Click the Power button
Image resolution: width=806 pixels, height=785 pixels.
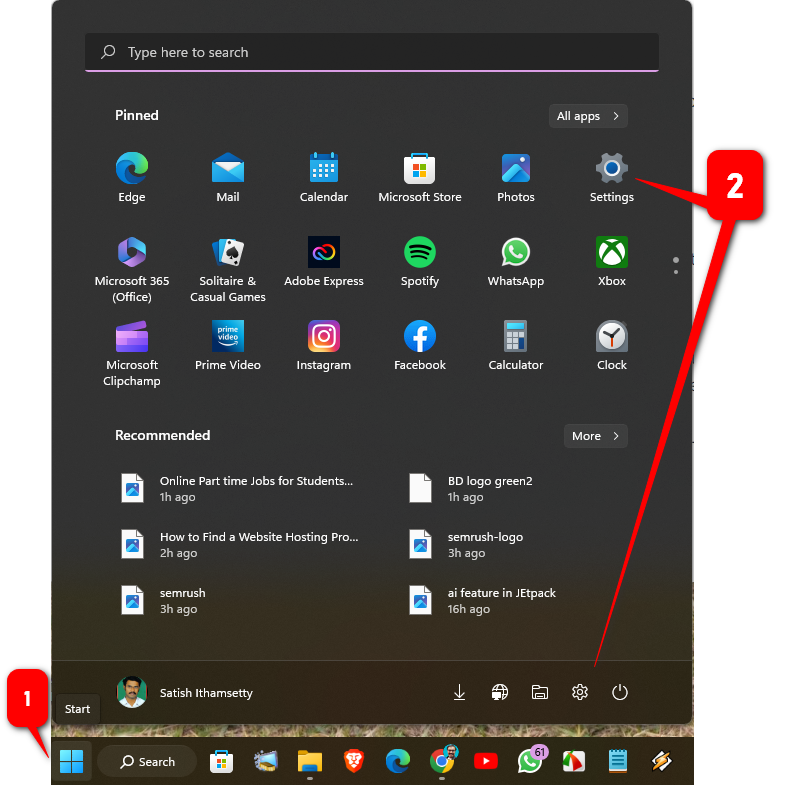pyautogui.click(x=620, y=692)
